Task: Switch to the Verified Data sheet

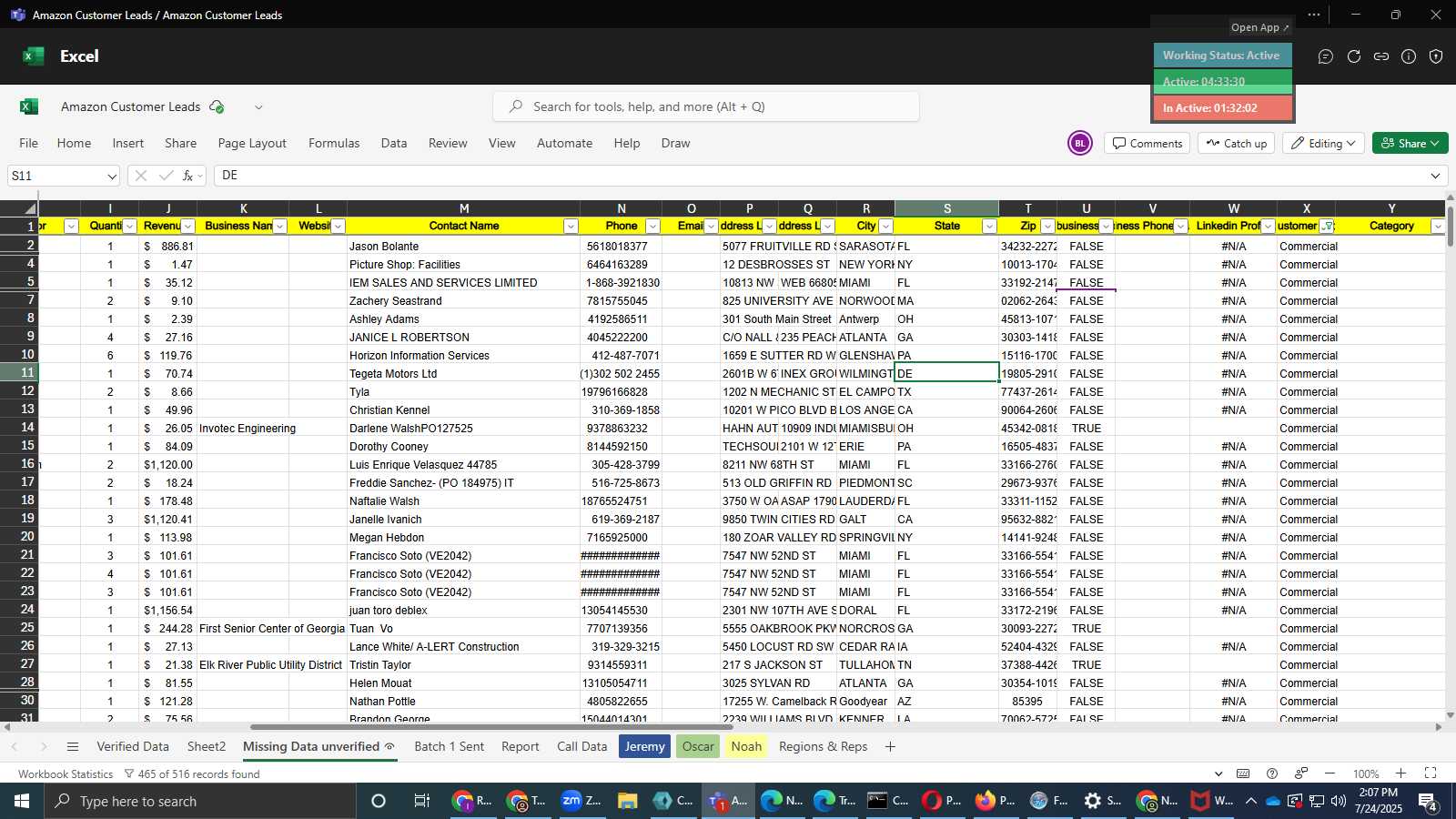Action: (133, 746)
